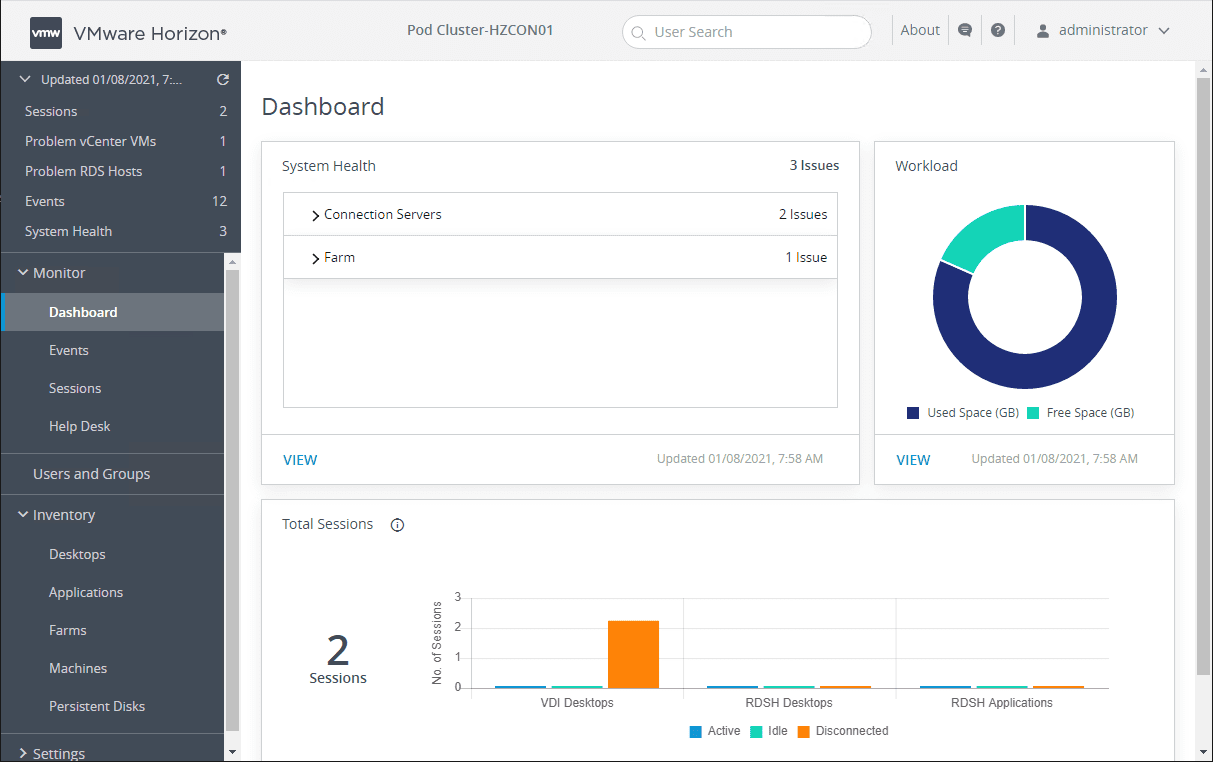The width and height of the screenshot is (1213, 762).
Task: Click VIEW in System Health card
Action: tap(300, 460)
